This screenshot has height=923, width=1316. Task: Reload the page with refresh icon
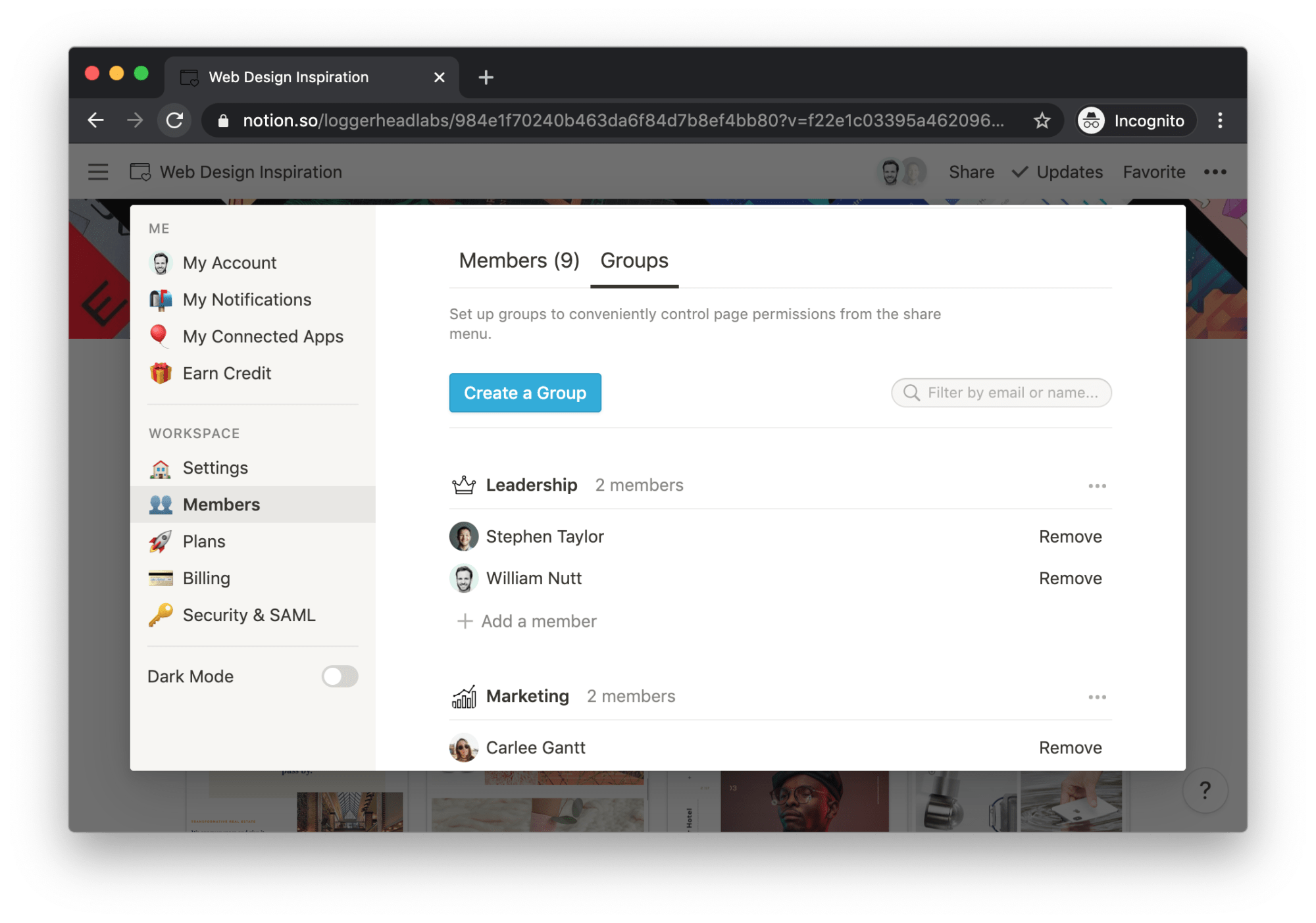174,120
